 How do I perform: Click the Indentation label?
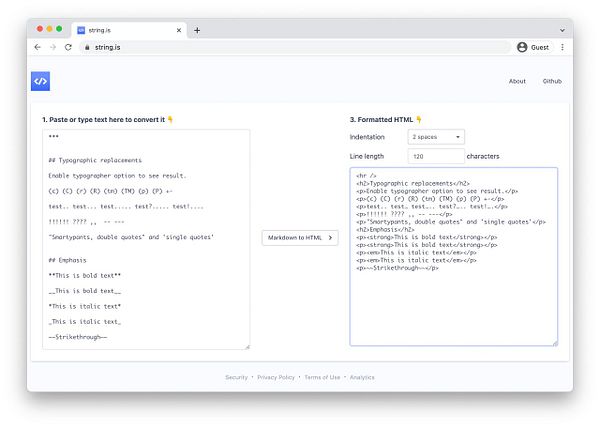tap(367, 137)
